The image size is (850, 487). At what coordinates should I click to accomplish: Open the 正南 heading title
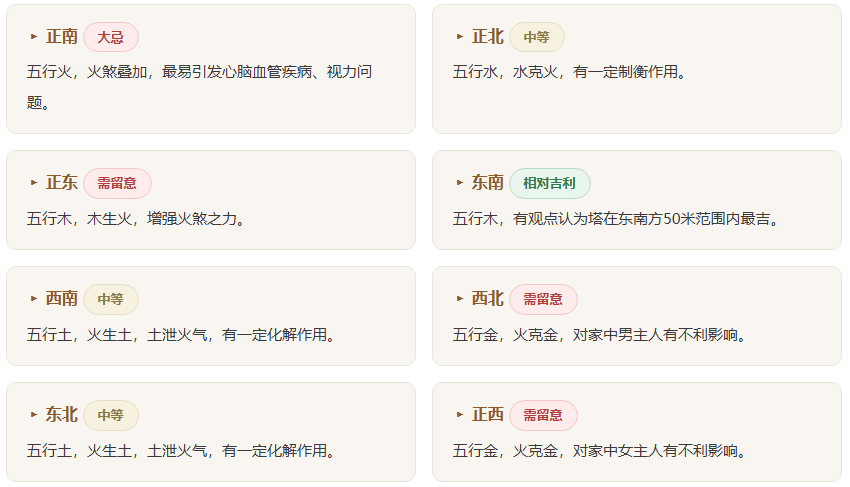62,37
